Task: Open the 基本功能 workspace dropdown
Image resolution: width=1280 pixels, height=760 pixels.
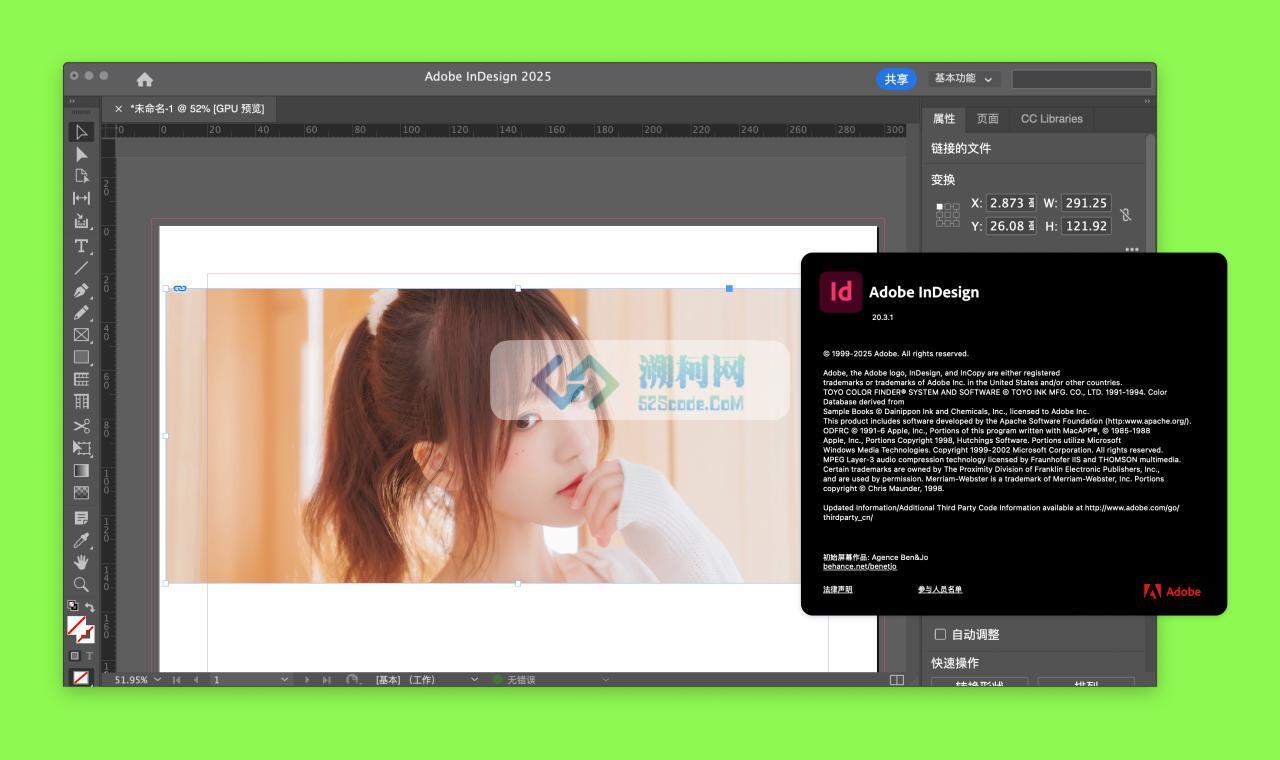Action: pos(964,79)
